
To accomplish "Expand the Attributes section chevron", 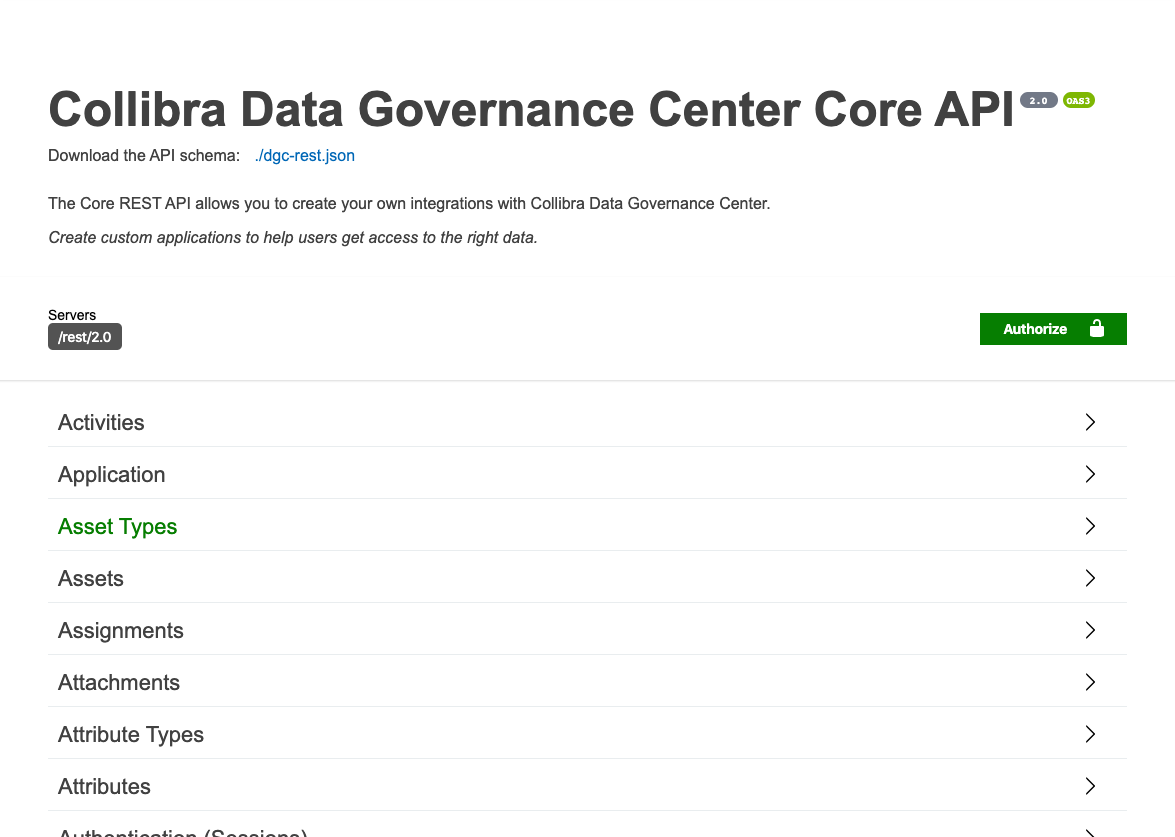I will point(1090,786).
